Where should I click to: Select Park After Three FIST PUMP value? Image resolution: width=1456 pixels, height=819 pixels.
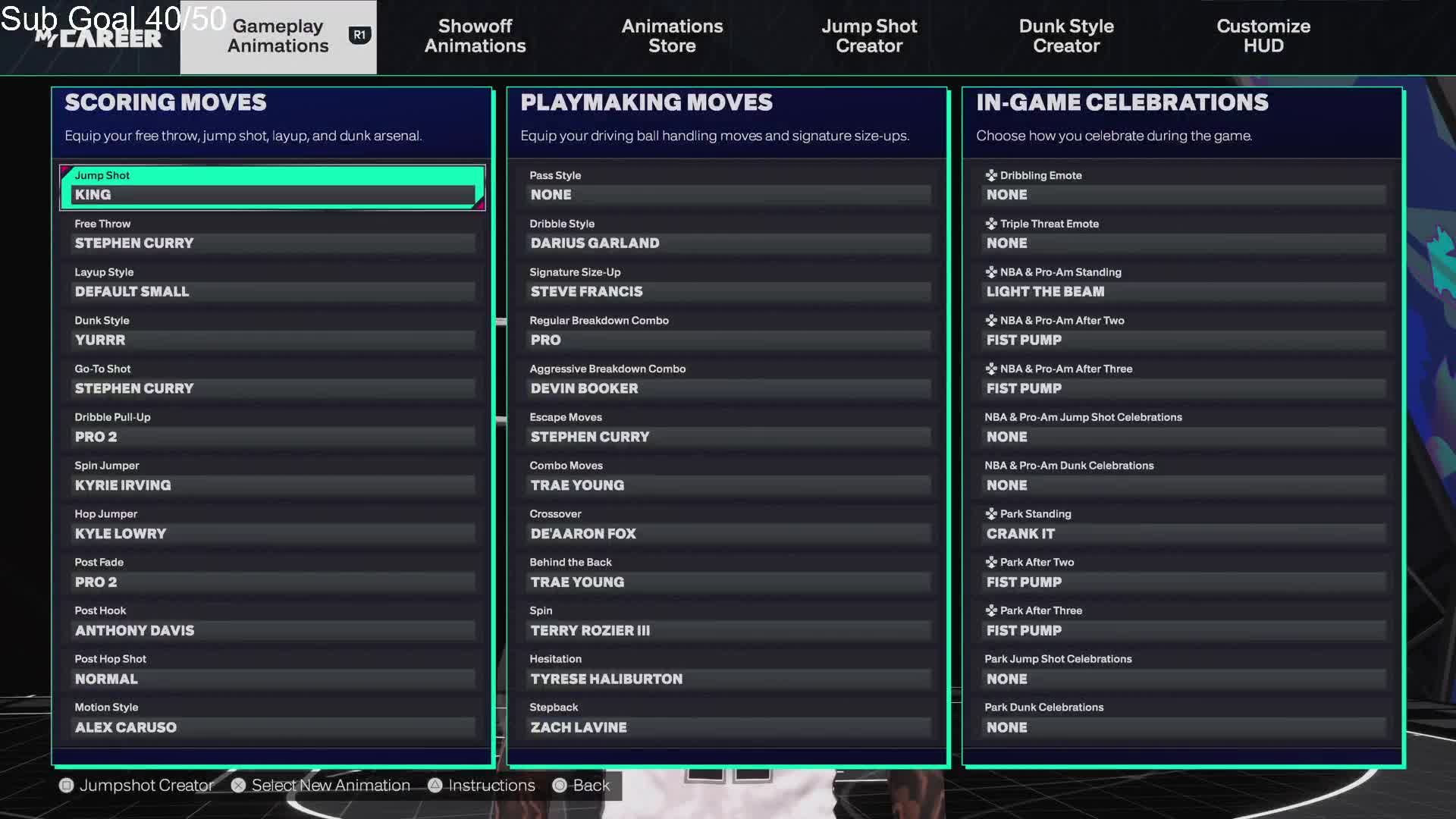pyautogui.click(x=1184, y=631)
